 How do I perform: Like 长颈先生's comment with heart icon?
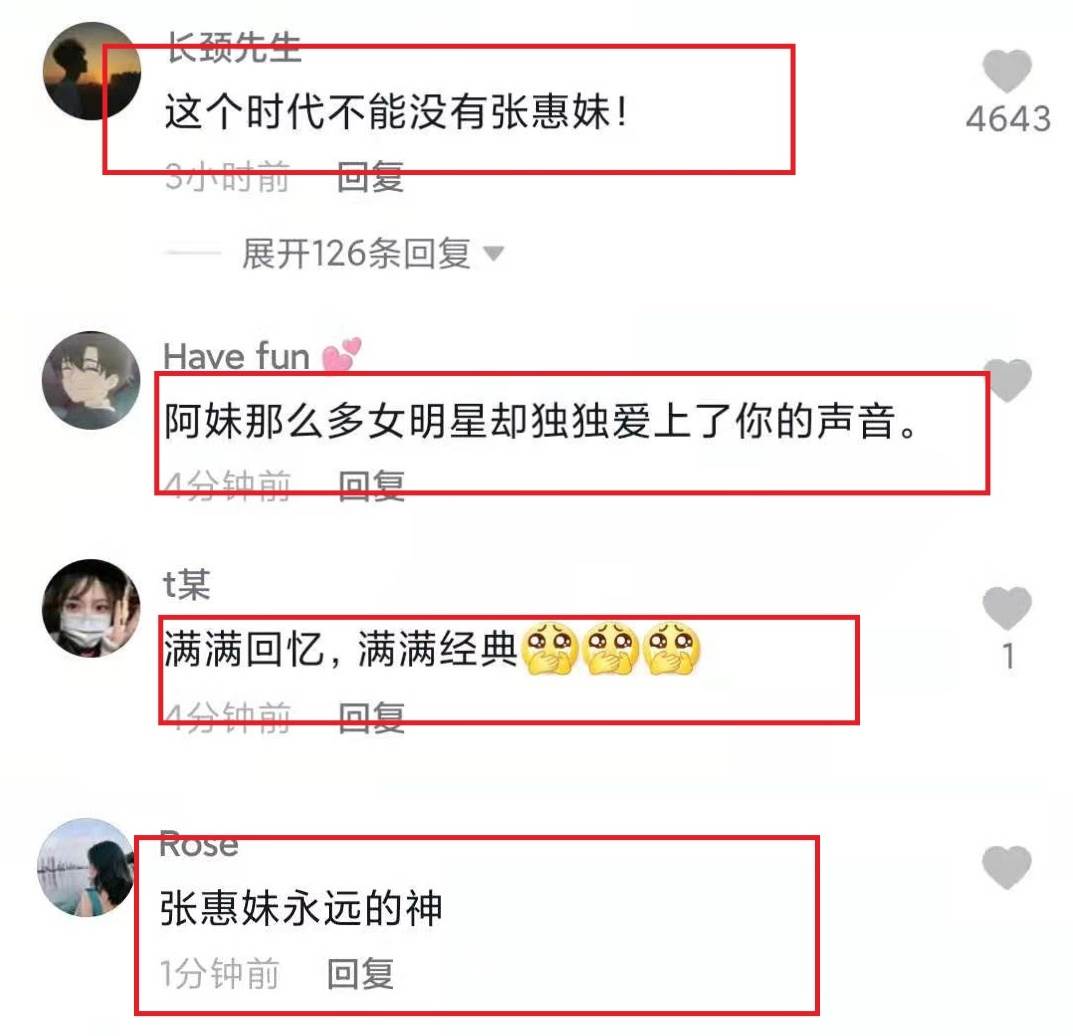[x=1007, y=71]
